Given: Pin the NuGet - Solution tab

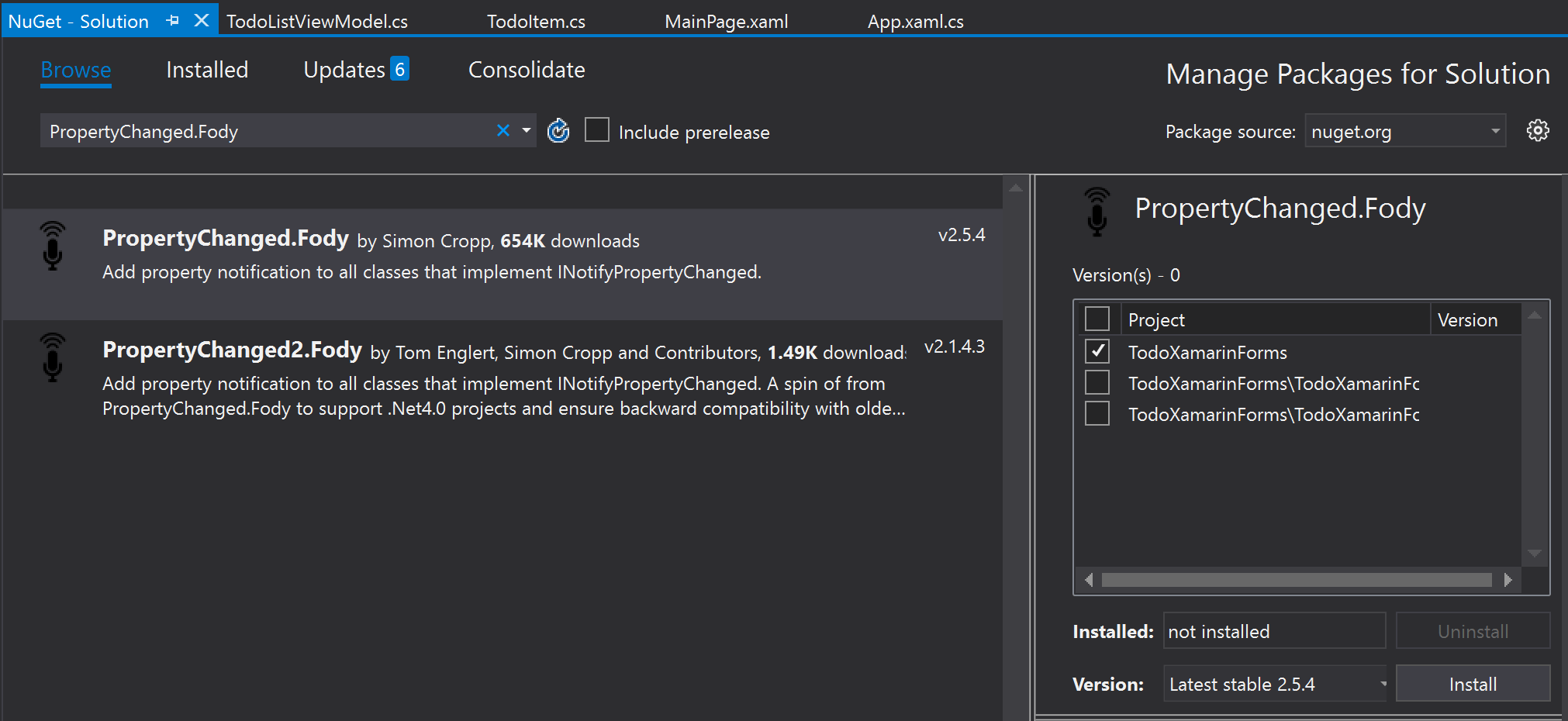Looking at the screenshot, I should pos(173,21).
